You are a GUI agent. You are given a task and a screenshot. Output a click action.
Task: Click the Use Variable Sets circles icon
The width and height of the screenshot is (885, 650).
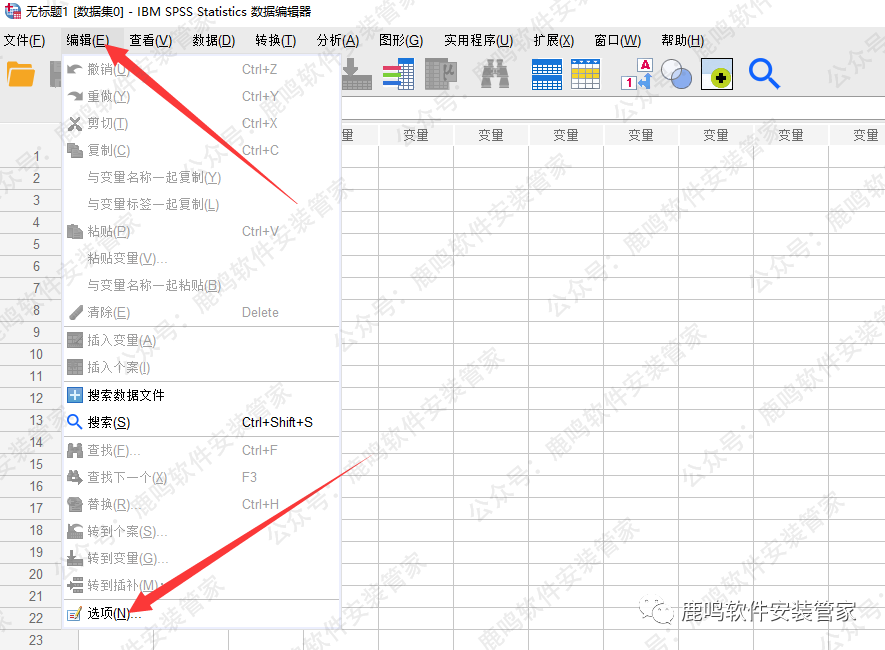676,74
